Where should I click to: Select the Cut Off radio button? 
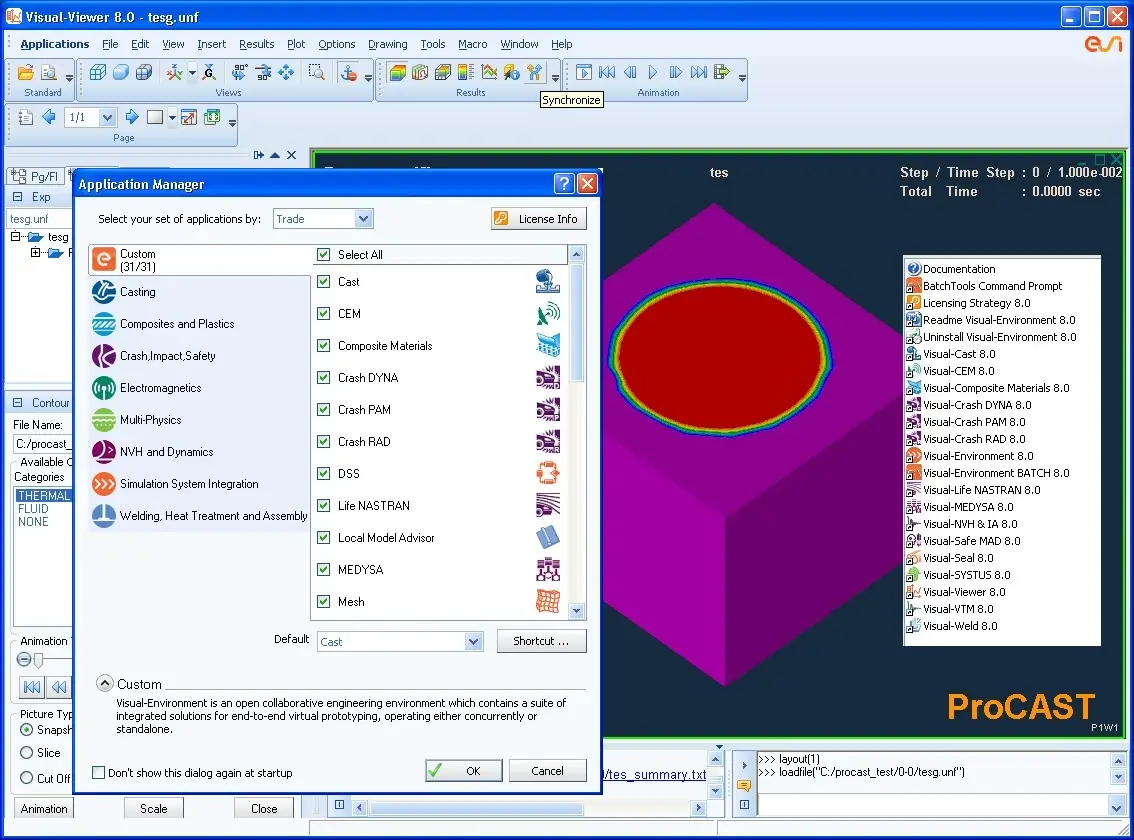(27, 778)
